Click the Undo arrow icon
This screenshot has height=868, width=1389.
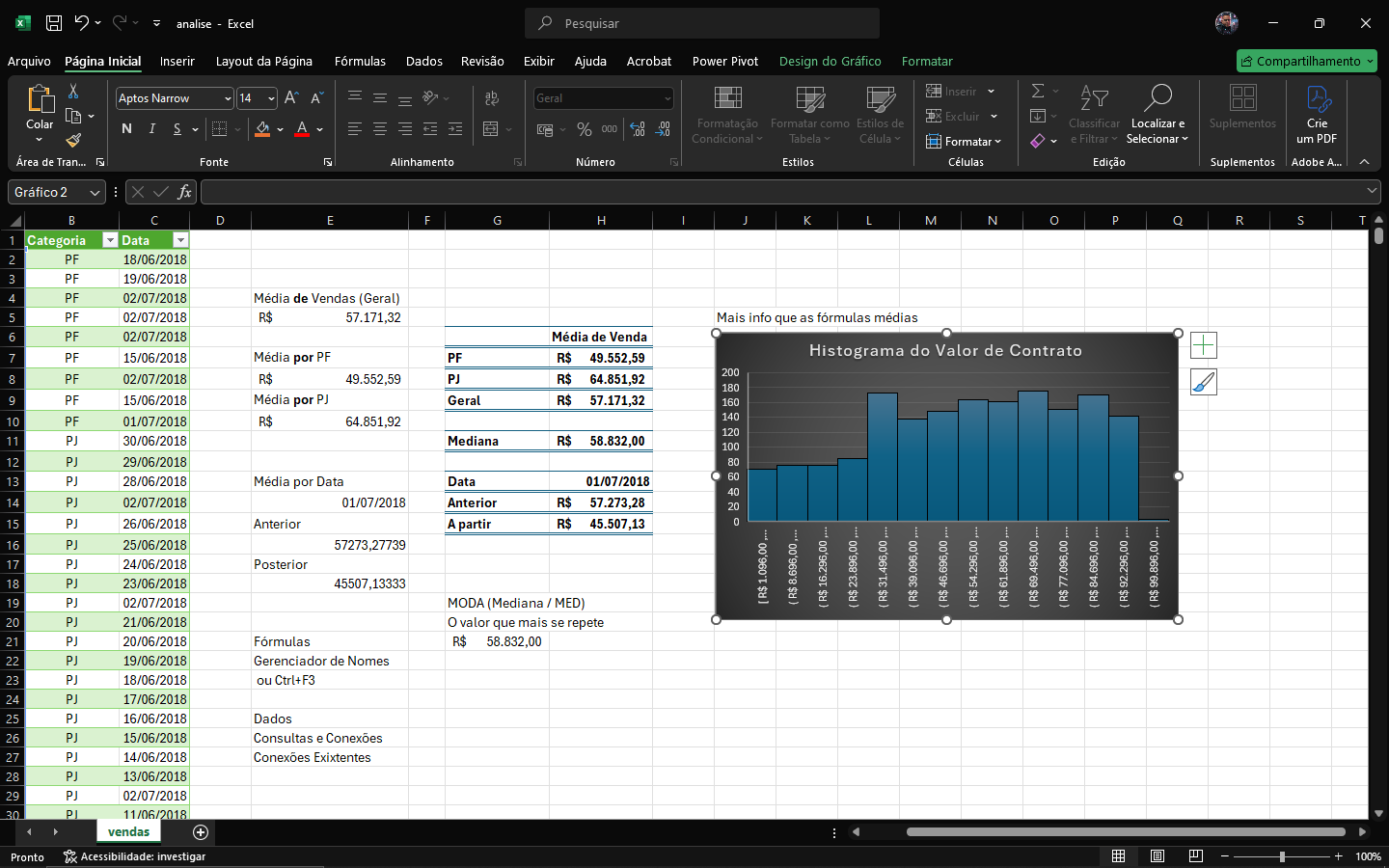click(82, 23)
